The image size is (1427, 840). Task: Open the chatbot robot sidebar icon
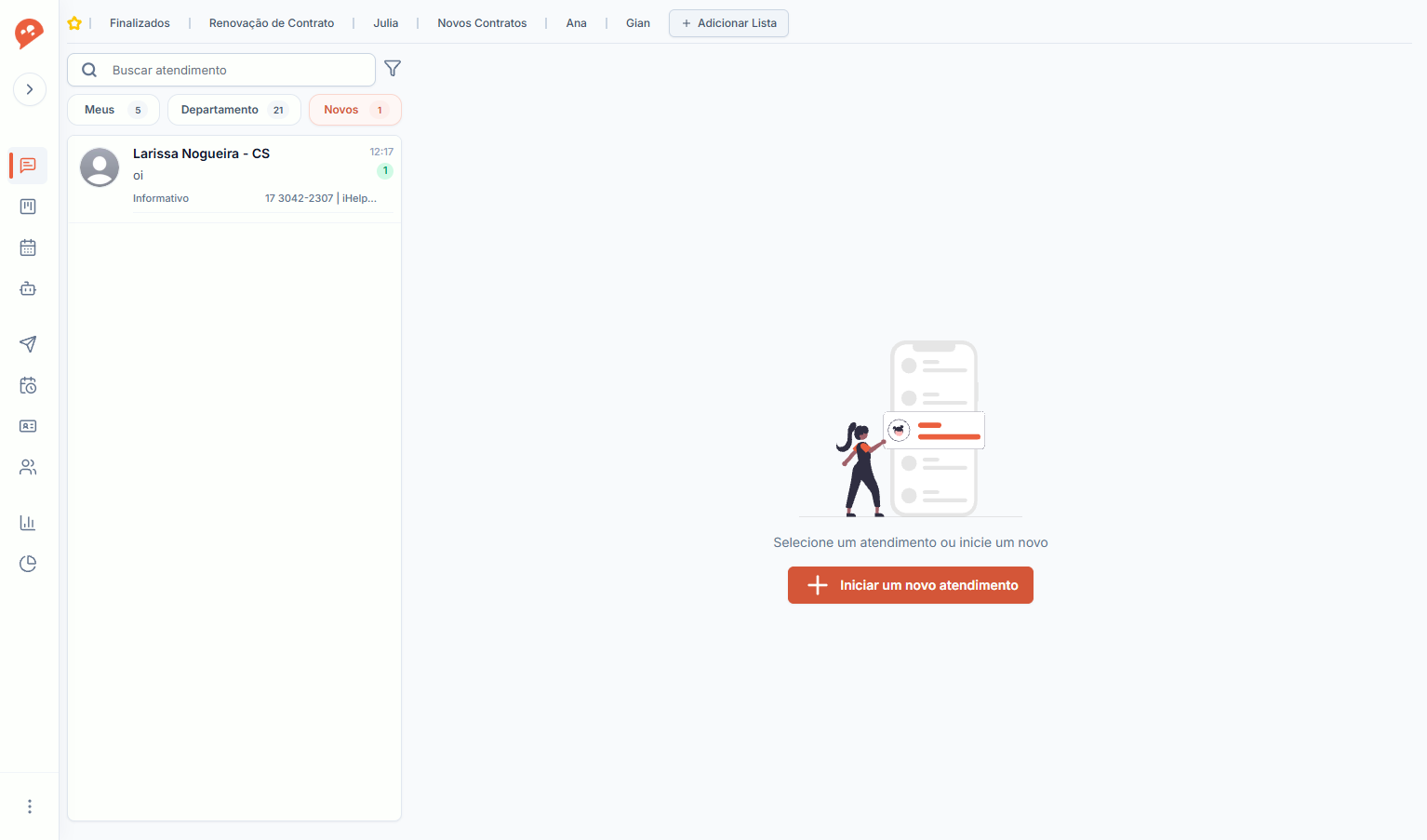(x=28, y=288)
